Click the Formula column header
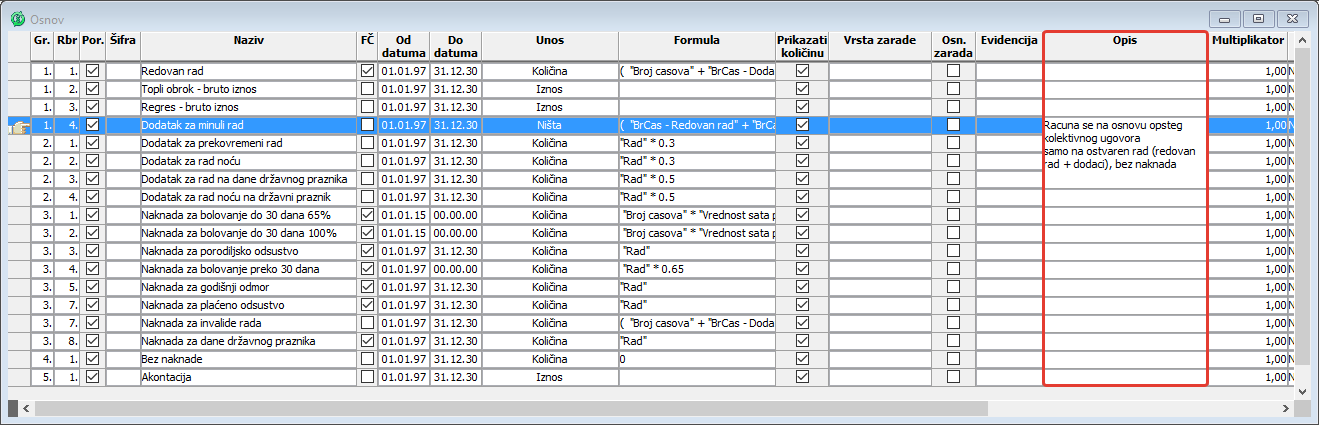1319x425 pixels. [696, 40]
